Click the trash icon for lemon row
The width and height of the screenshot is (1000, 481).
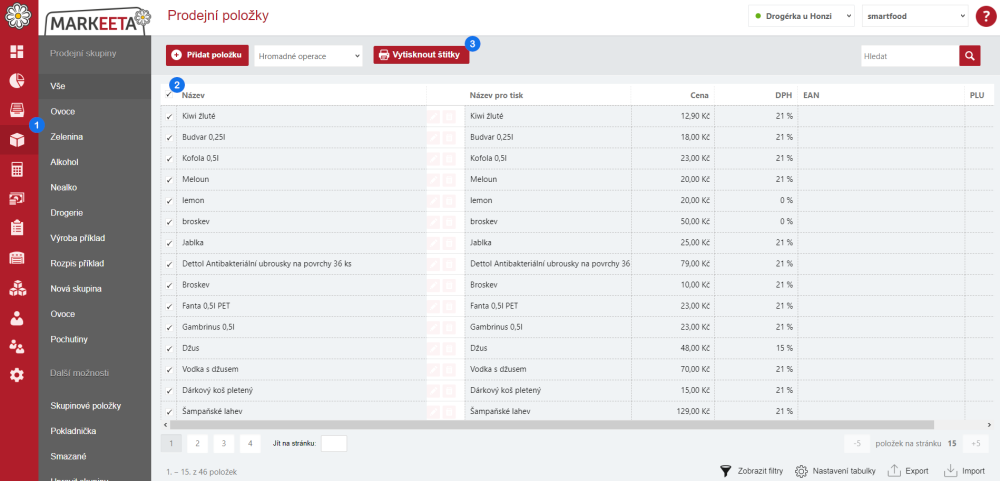[x=449, y=200]
